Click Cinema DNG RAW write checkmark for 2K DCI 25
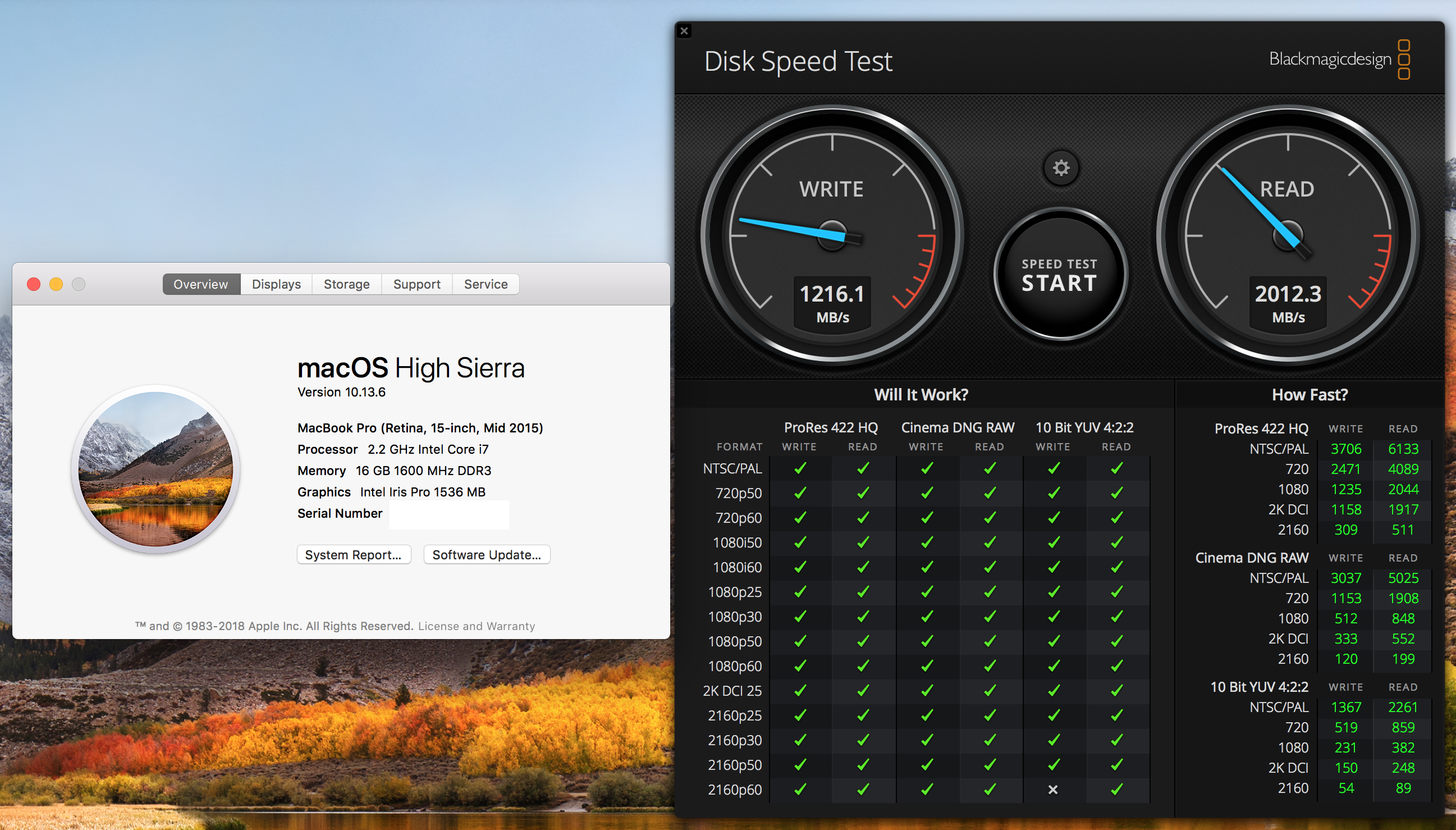Image resolution: width=1456 pixels, height=830 pixels. (x=927, y=690)
